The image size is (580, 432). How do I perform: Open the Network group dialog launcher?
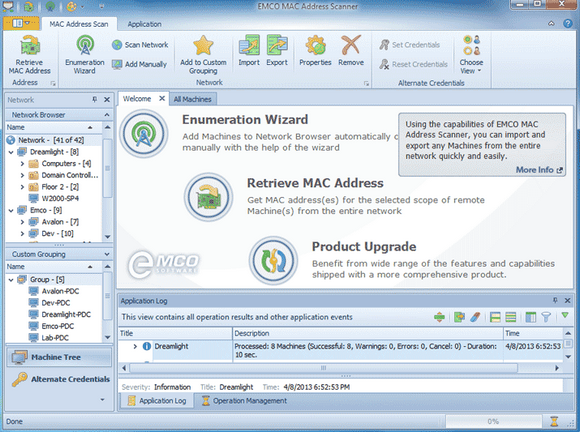(x=366, y=84)
